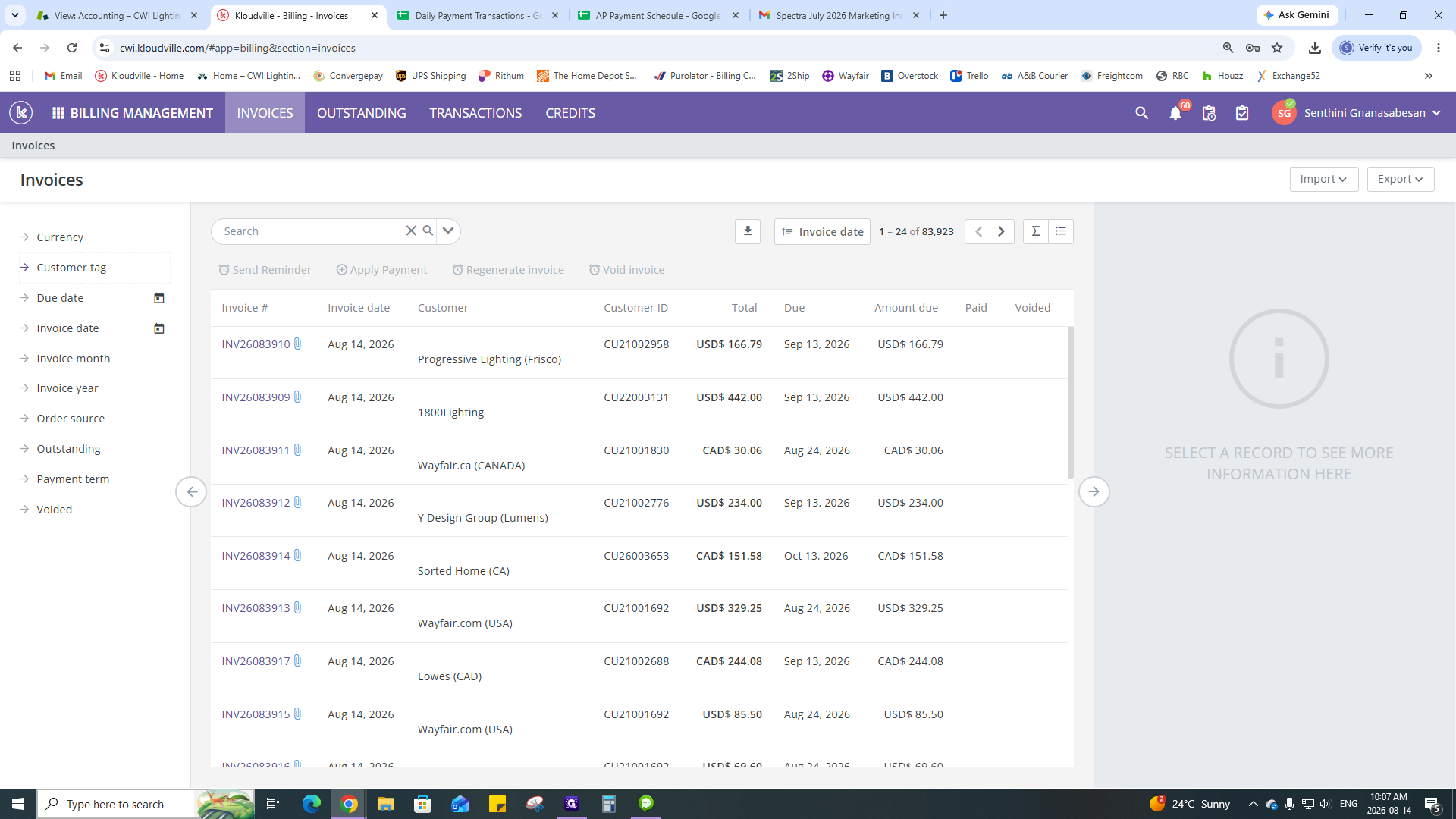The height and width of the screenshot is (819, 1456).
Task: Change sorting by Invoice date
Action: 822,231
